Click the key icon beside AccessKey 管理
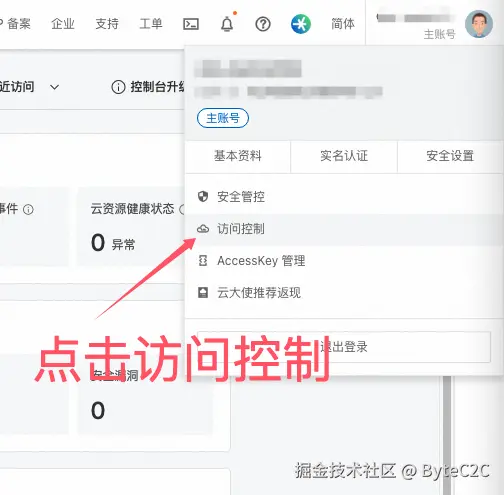 203,261
